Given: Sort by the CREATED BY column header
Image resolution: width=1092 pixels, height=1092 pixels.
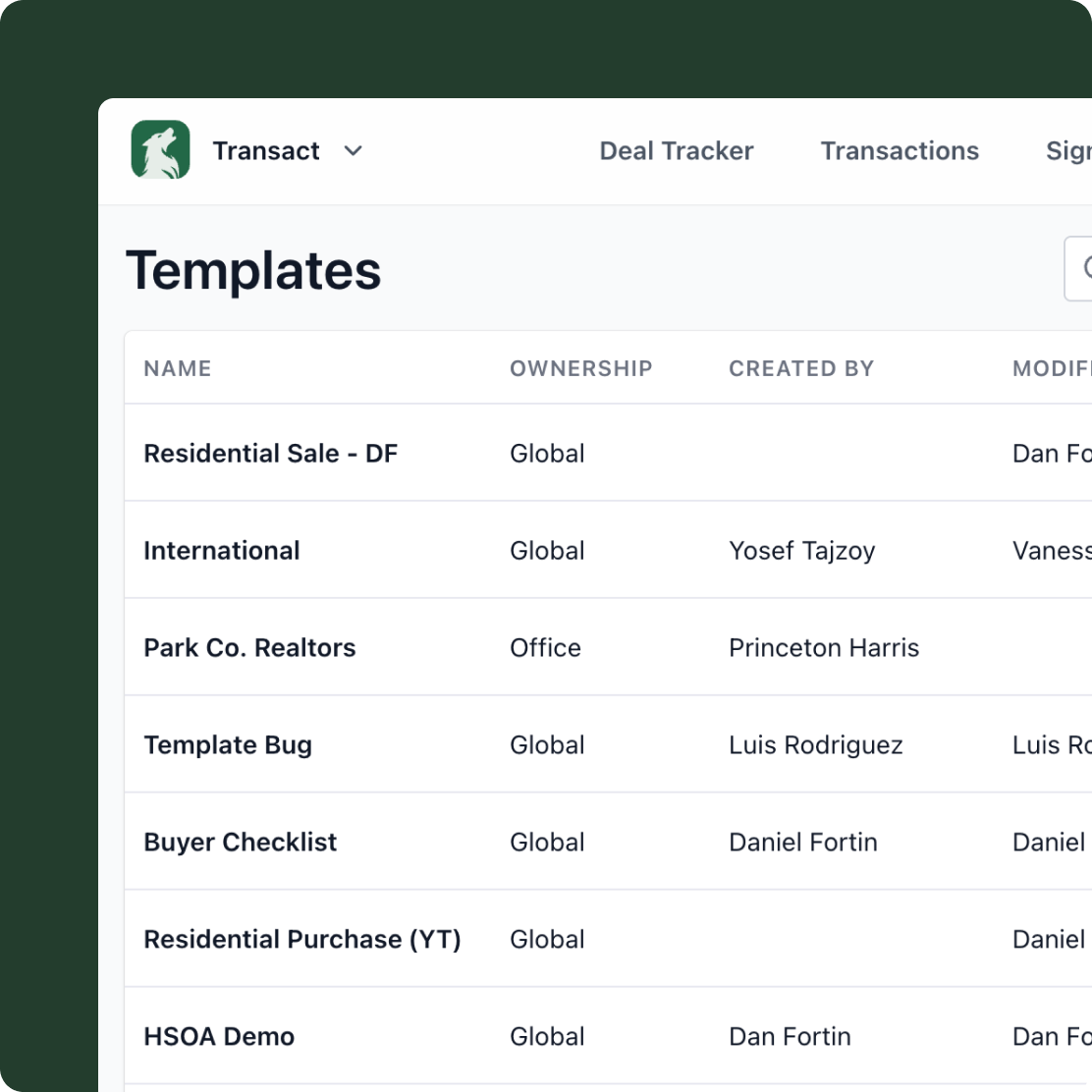Looking at the screenshot, I should pyautogui.click(x=801, y=368).
